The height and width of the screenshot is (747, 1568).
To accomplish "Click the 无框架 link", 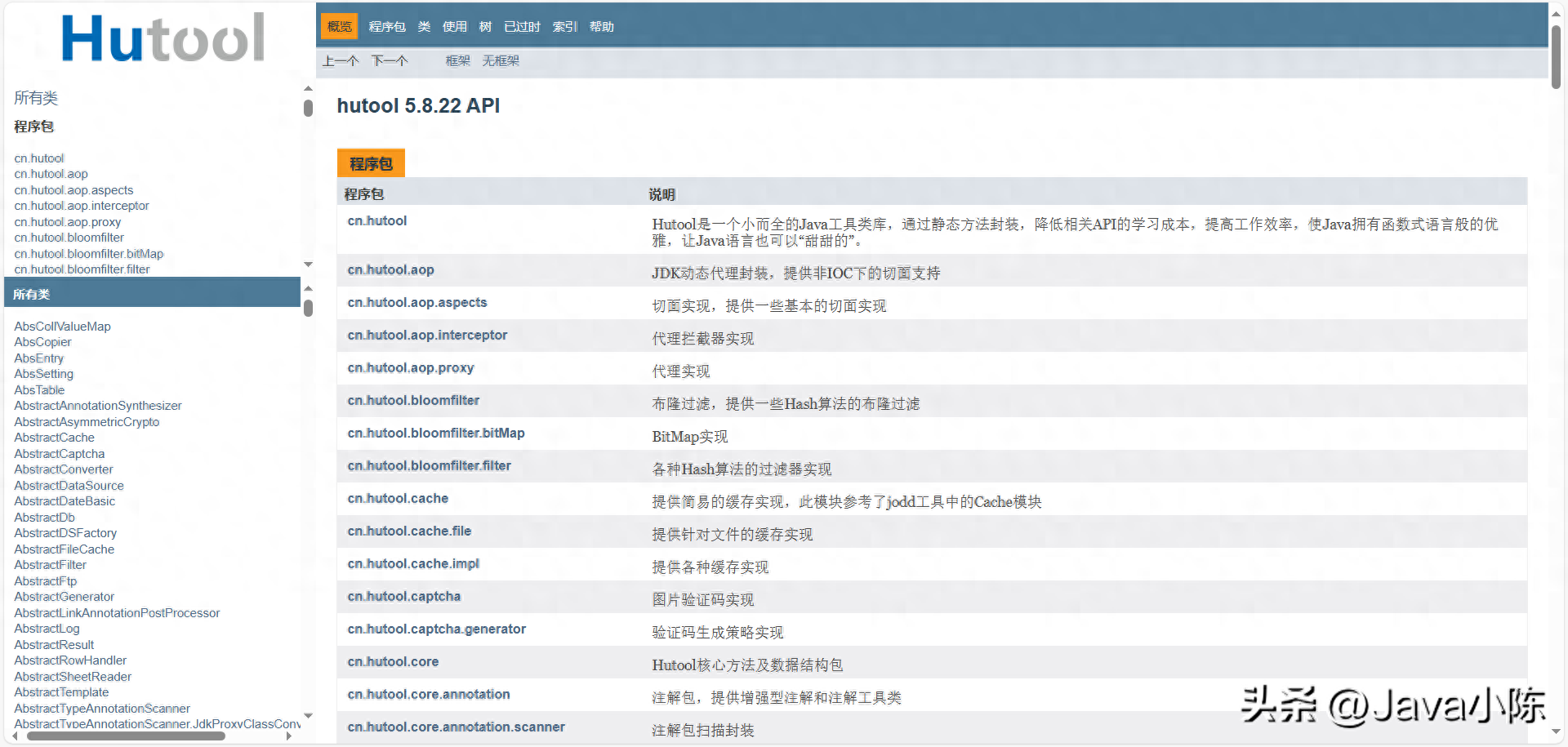I will click(501, 60).
